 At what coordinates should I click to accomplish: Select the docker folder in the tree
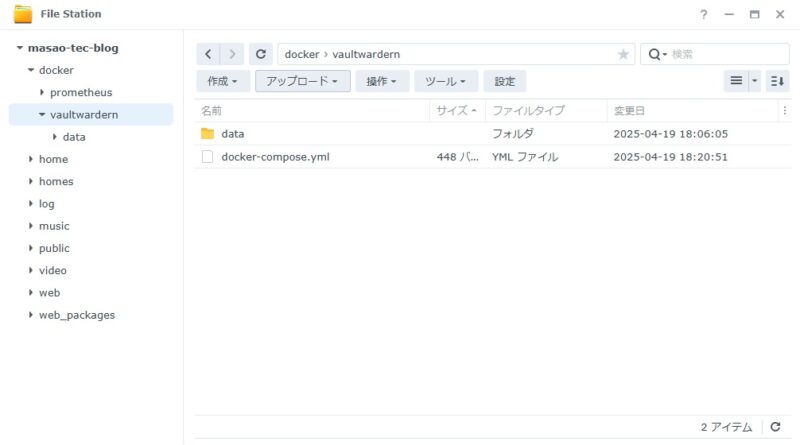56,70
